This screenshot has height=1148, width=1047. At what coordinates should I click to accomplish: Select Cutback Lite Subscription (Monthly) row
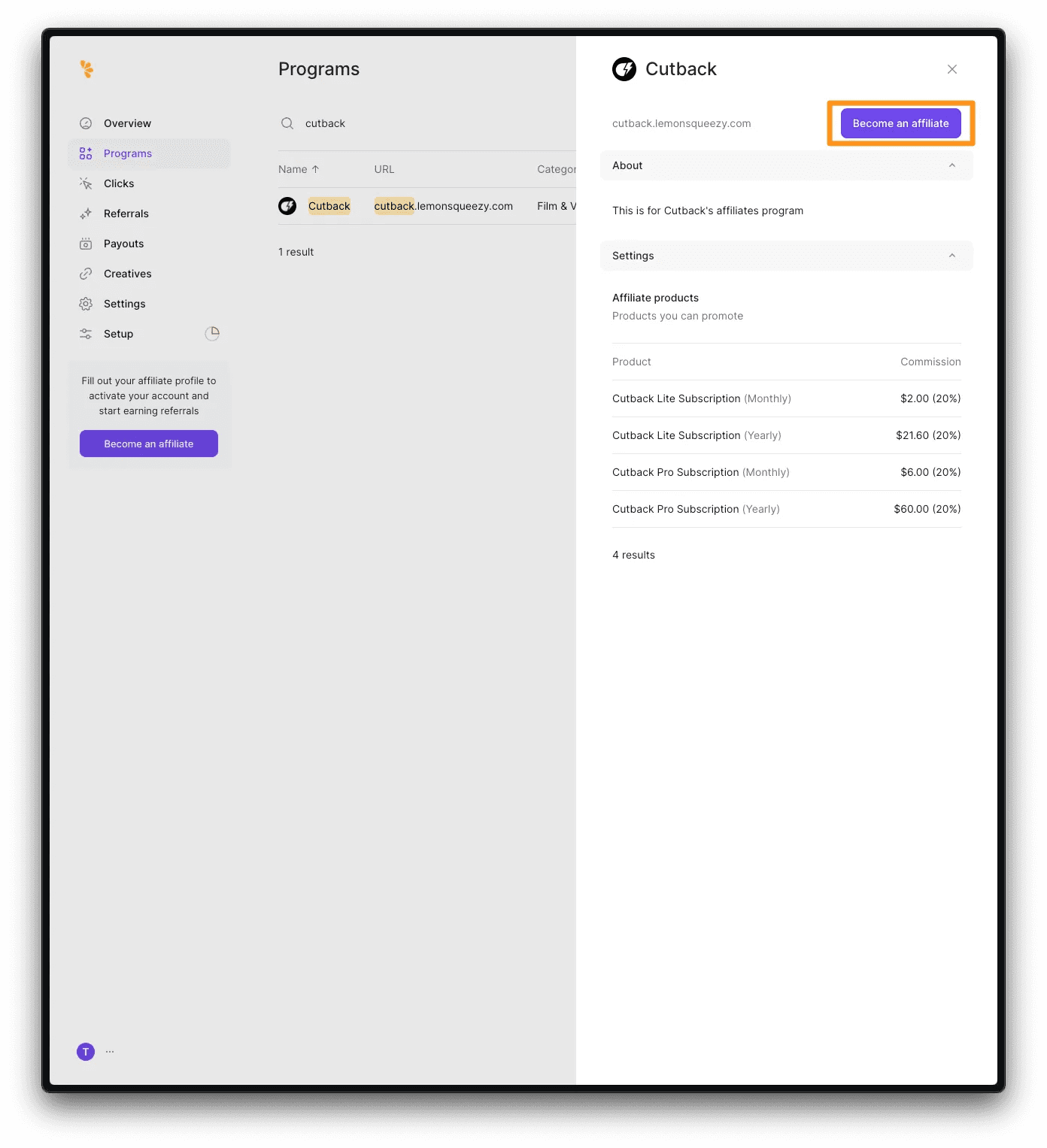787,398
